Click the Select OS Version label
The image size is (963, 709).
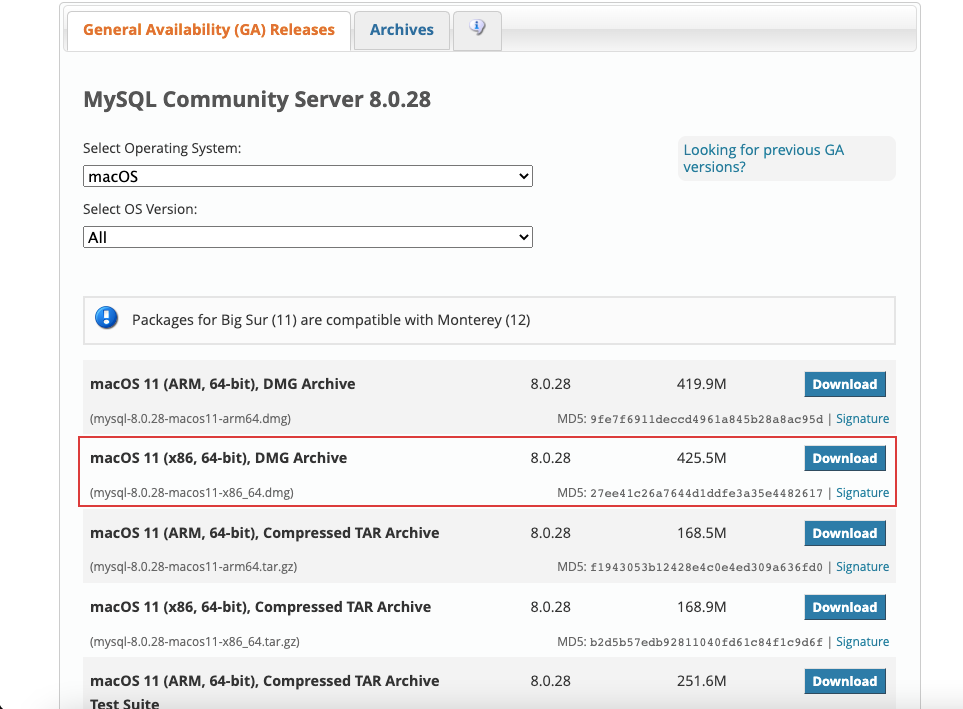pos(140,209)
